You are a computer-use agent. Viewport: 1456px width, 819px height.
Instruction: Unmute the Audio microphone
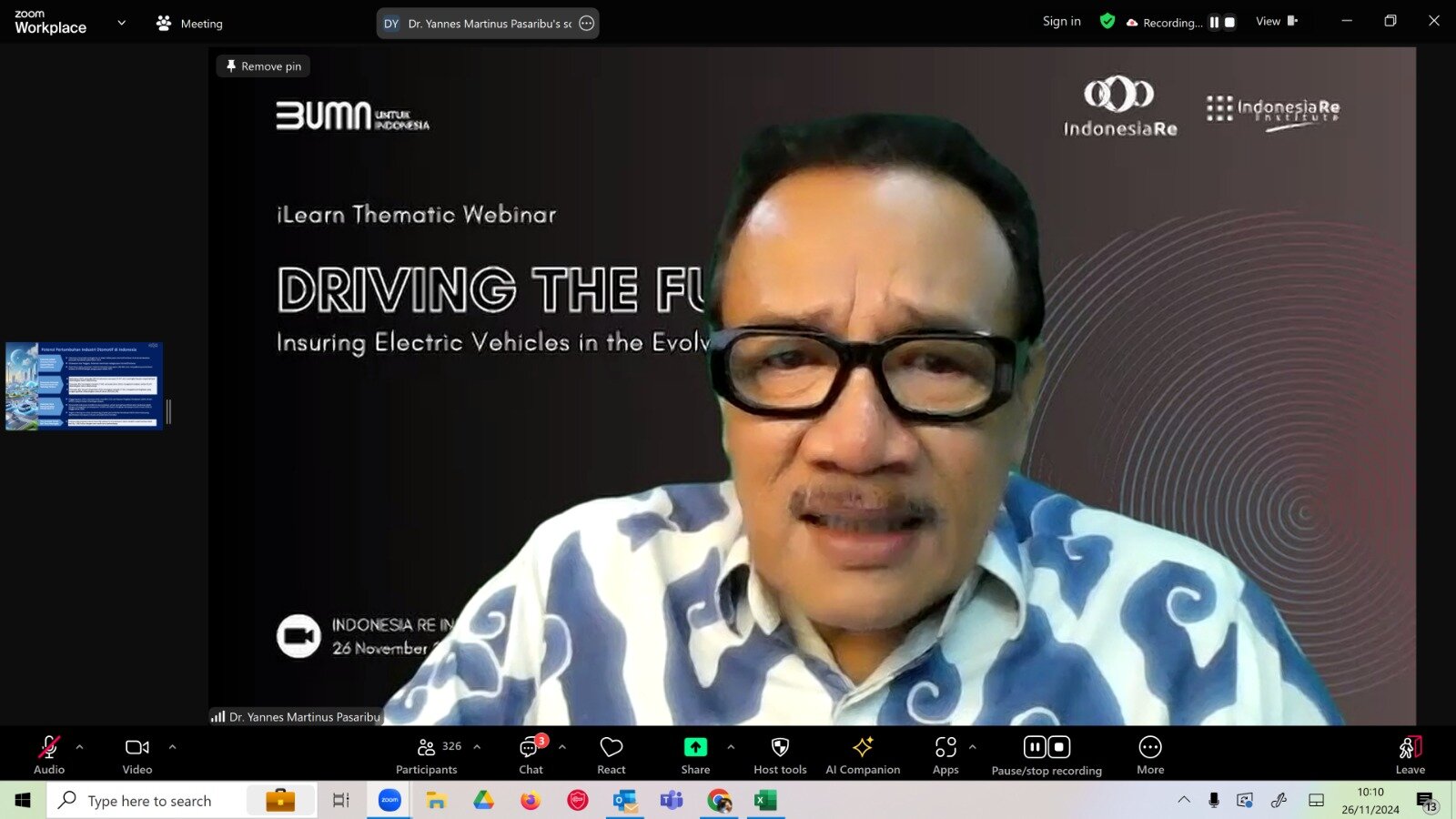pyautogui.click(x=49, y=755)
